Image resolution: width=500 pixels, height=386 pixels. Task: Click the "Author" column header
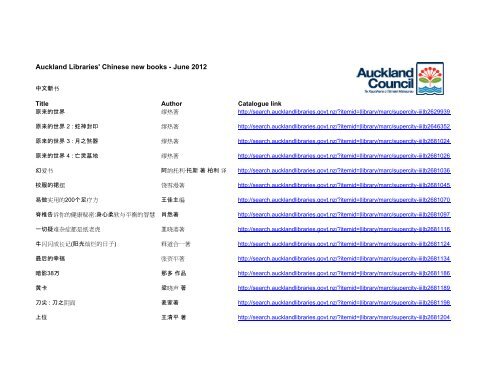tap(171, 104)
